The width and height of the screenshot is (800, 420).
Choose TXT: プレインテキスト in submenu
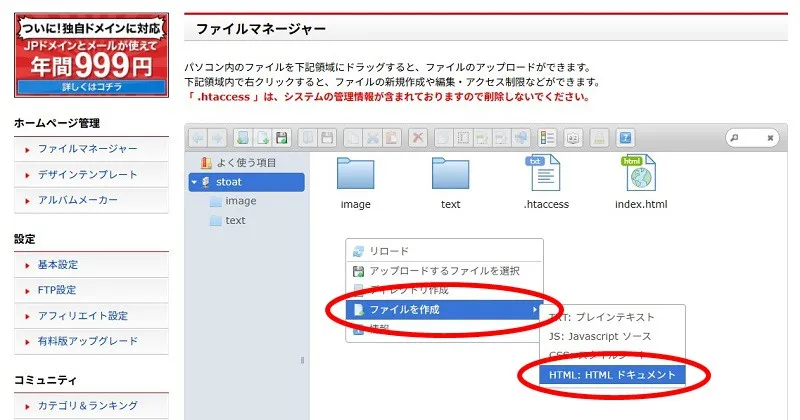coord(612,317)
